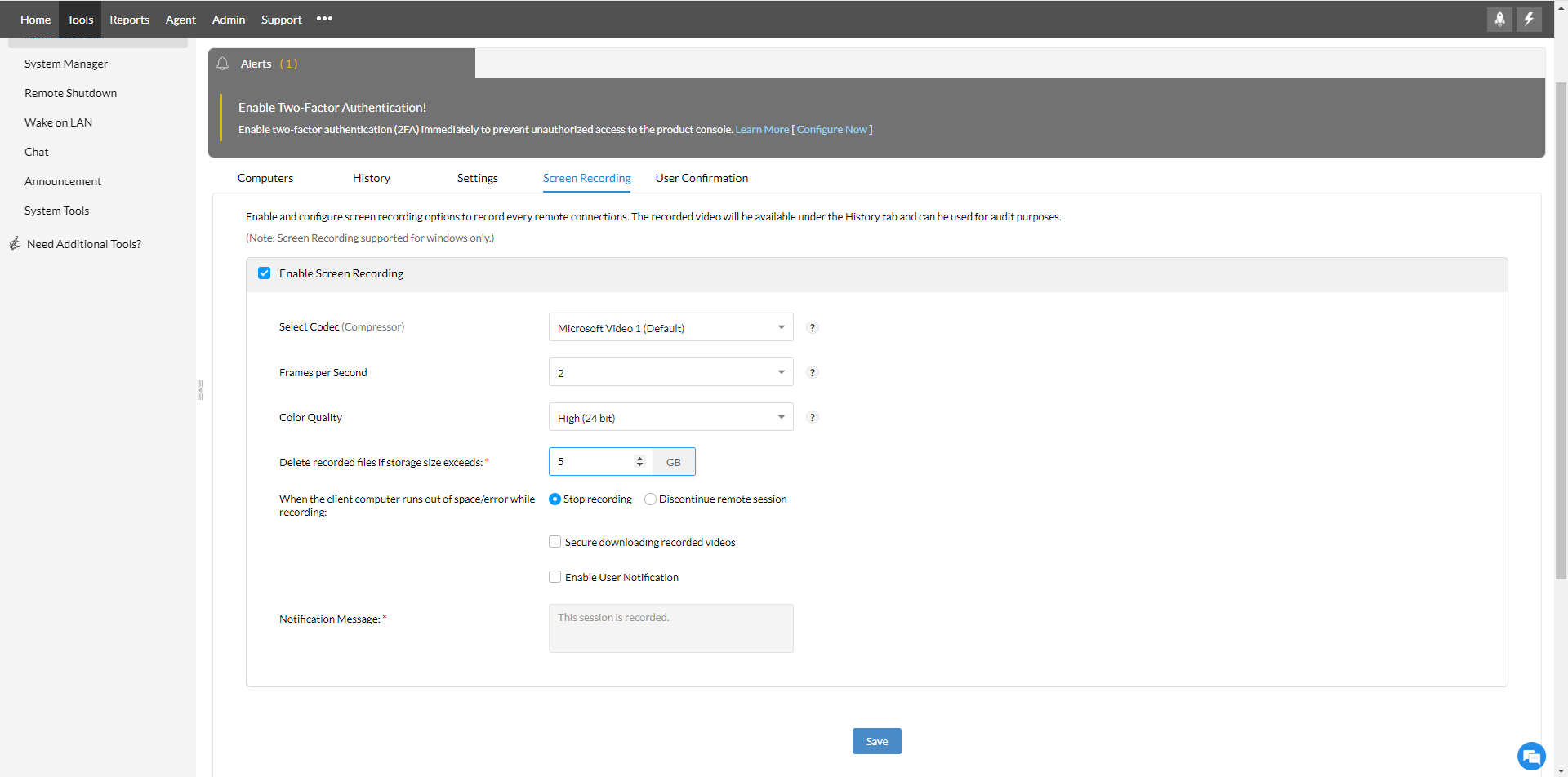Open help for Frames per Second setting
The height and width of the screenshot is (777, 1568).
(813, 372)
